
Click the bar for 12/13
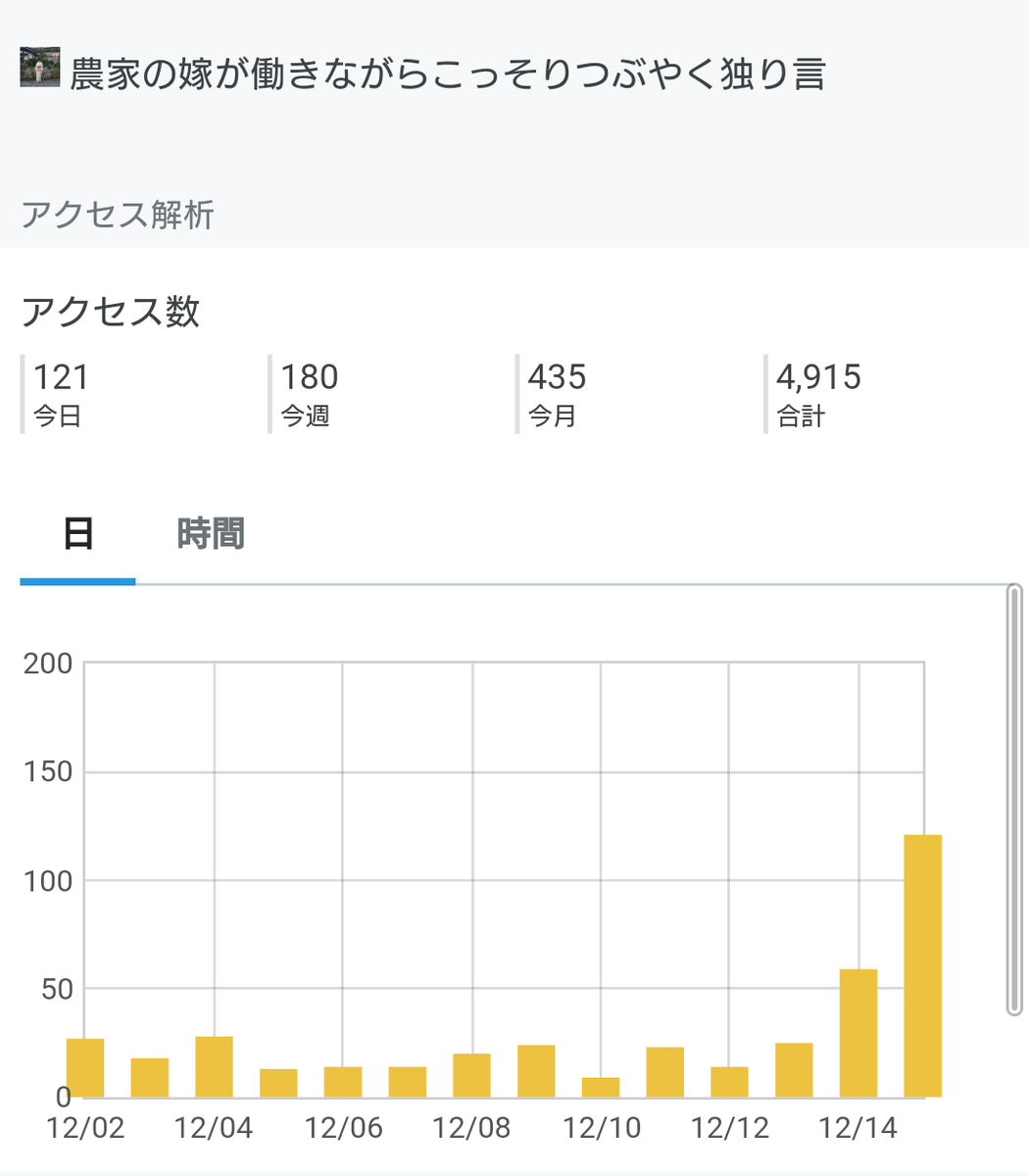[x=794, y=1070]
